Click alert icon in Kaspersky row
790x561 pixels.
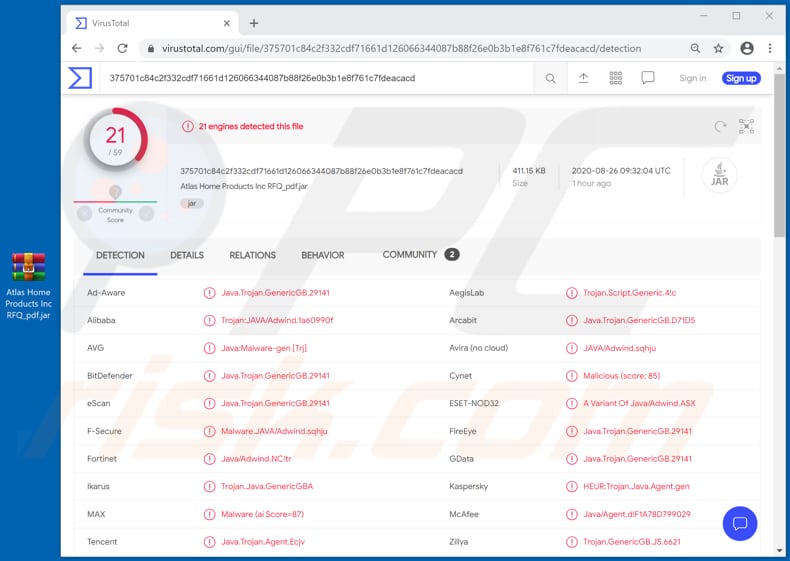(x=571, y=486)
